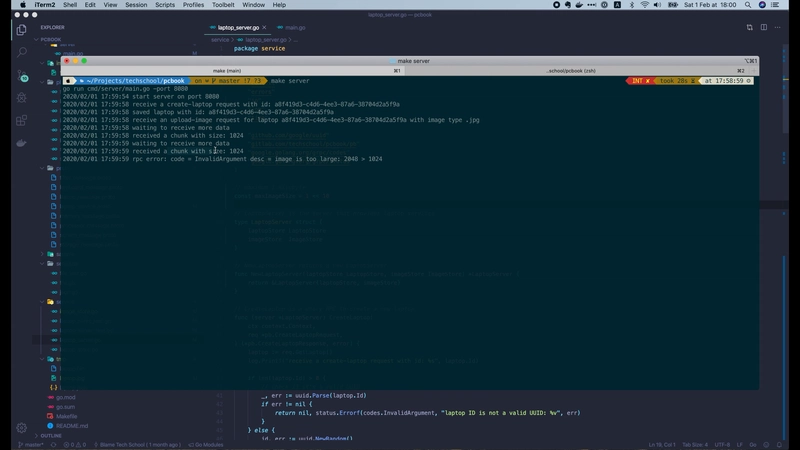Switch to the main.go editor tab
800x450 pixels.
tap(291, 28)
